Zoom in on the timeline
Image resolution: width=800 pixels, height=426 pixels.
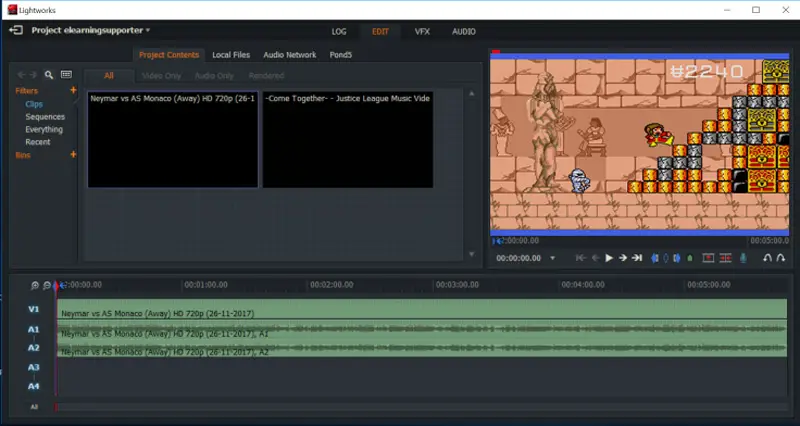(35, 285)
